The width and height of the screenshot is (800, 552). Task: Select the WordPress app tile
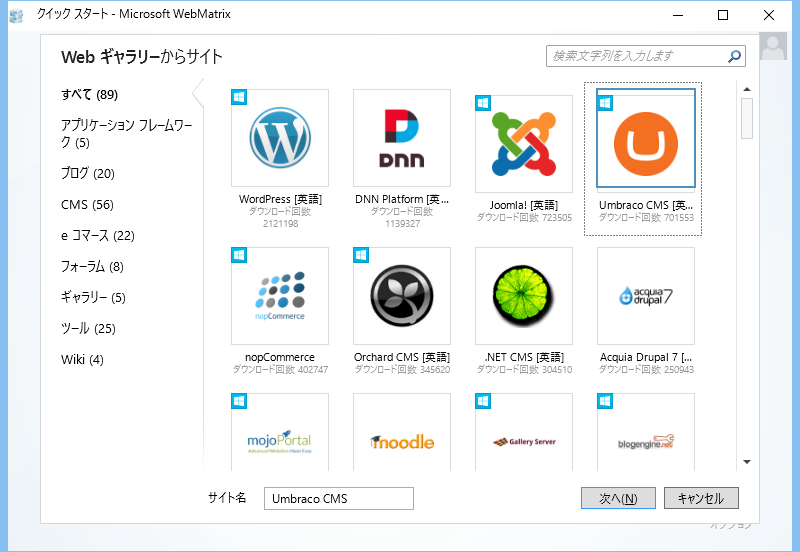click(x=280, y=138)
